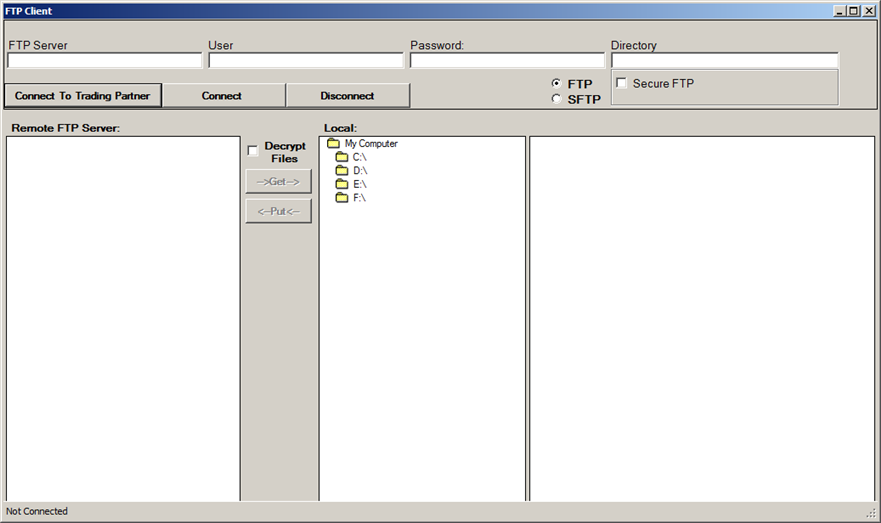
Task: Close the FTP Client window
Action: 869,11
